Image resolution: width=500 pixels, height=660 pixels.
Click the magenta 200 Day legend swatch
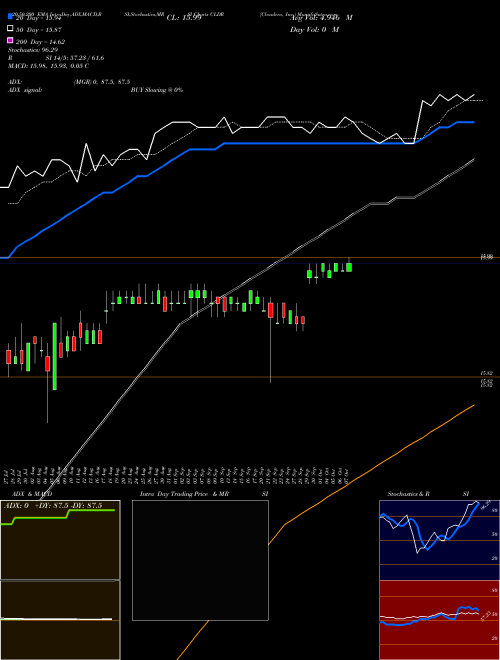[x=10, y=40]
